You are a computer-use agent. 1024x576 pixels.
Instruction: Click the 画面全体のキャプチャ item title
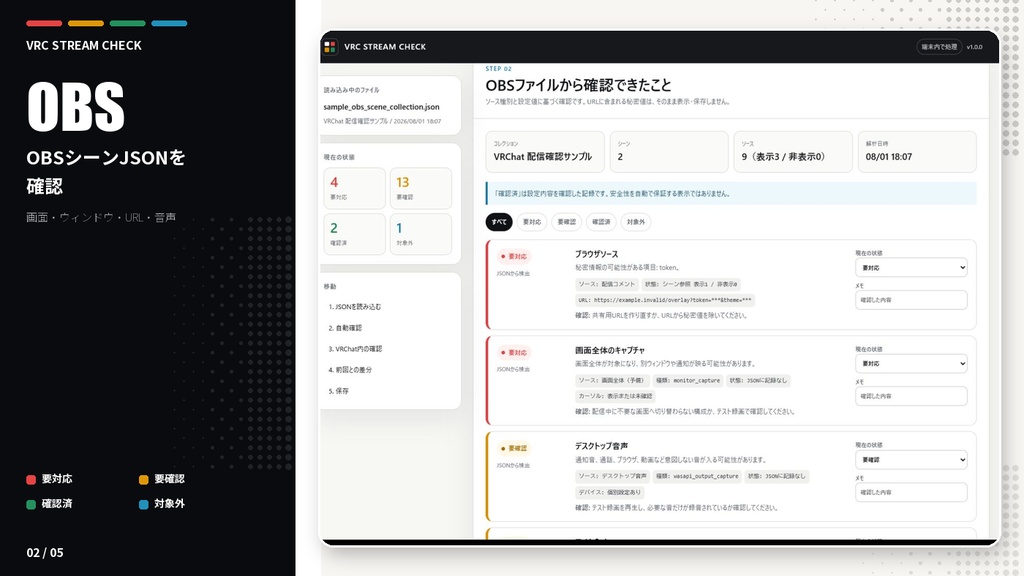[x=609, y=350]
